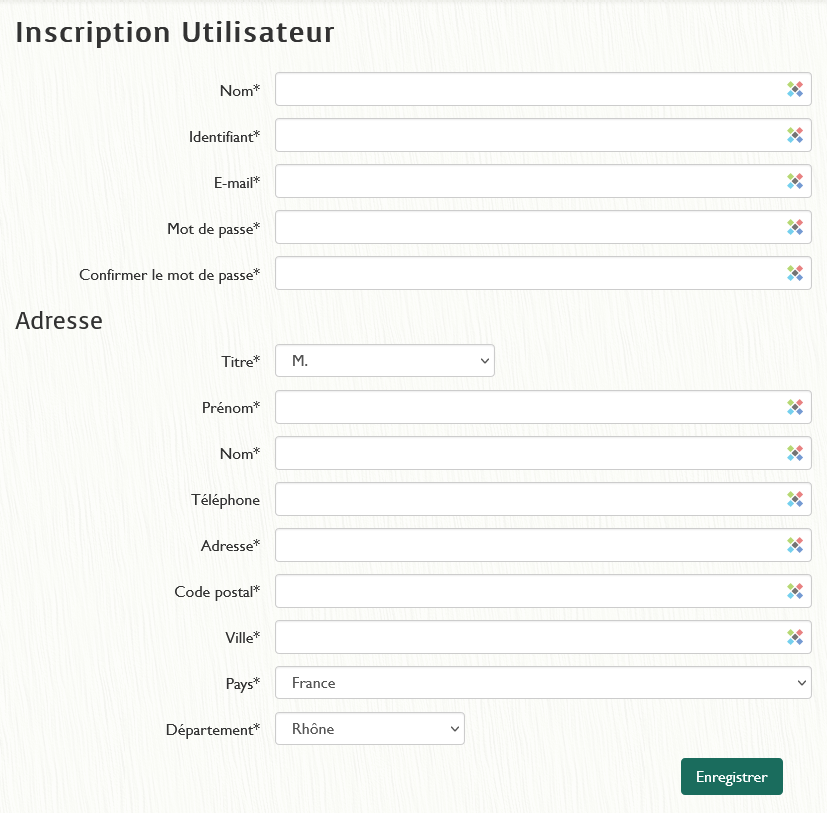
Task: Expand the Département dropdown showing Rhône
Action: [x=370, y=729]
